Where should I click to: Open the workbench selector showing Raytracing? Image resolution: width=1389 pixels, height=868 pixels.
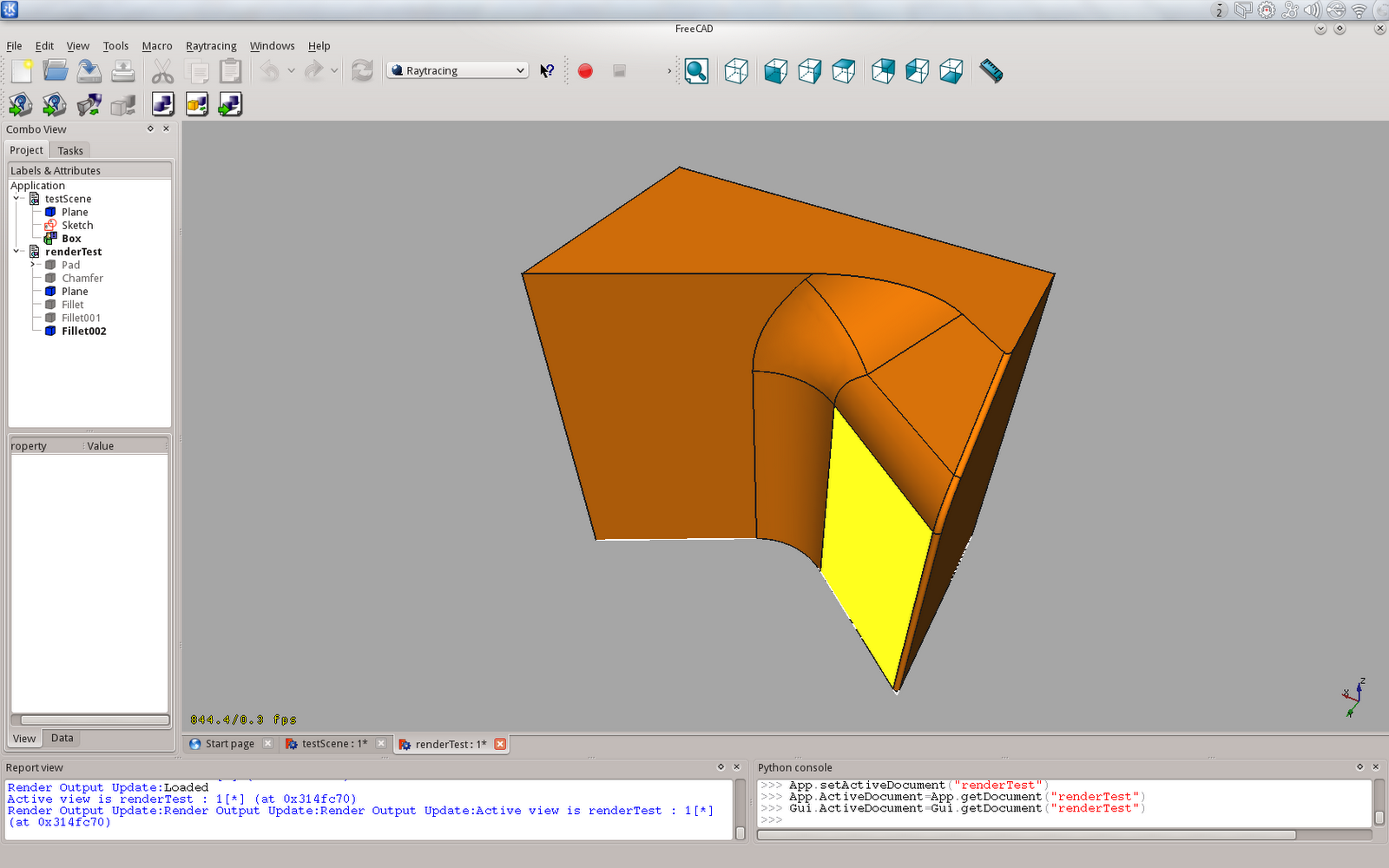[x=456, y=69]
